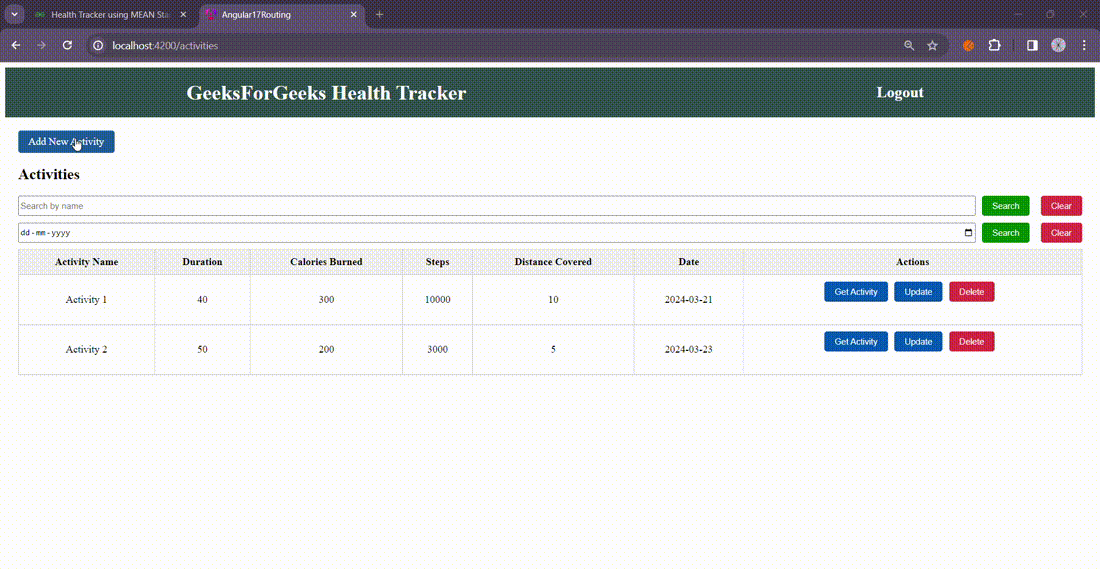The height and width of the screenshot is (569, 1100).
Task: Click the calories value 300
Action: 326,300
